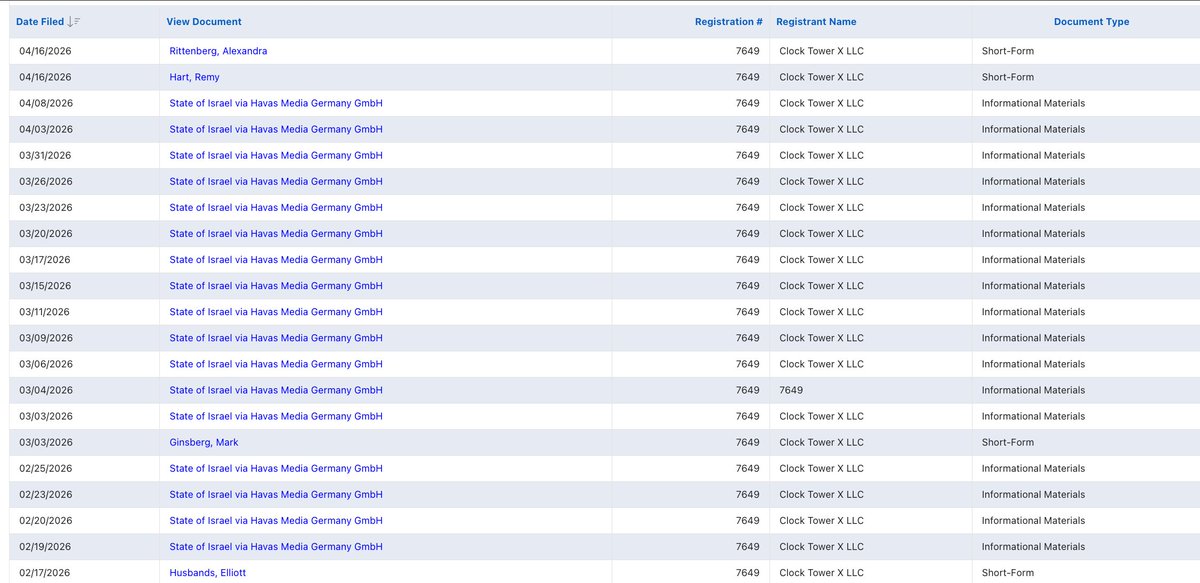Click Short-Form in the Husbands, Elliott row
This screenshot has width=1200, height=583.
point(1008,572)
